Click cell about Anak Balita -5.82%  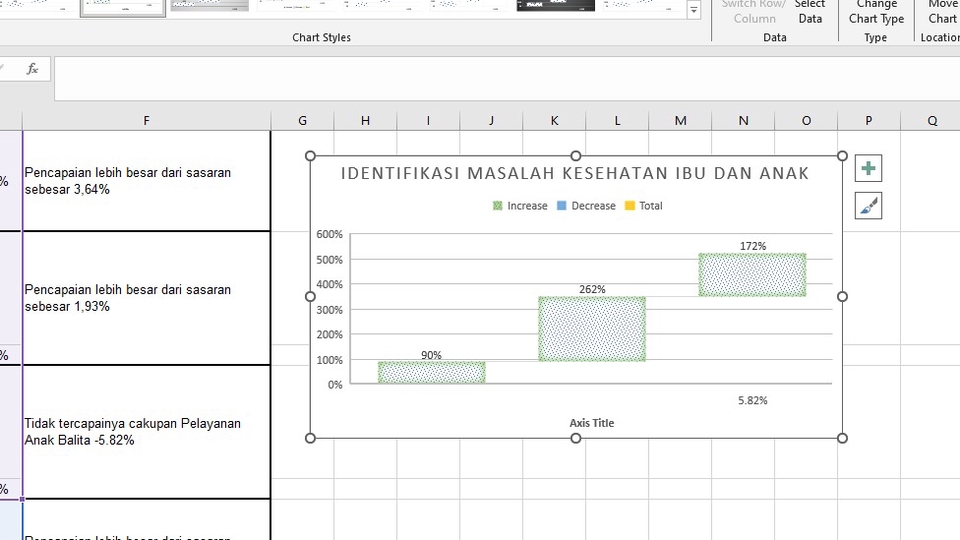tap(146, 432)
